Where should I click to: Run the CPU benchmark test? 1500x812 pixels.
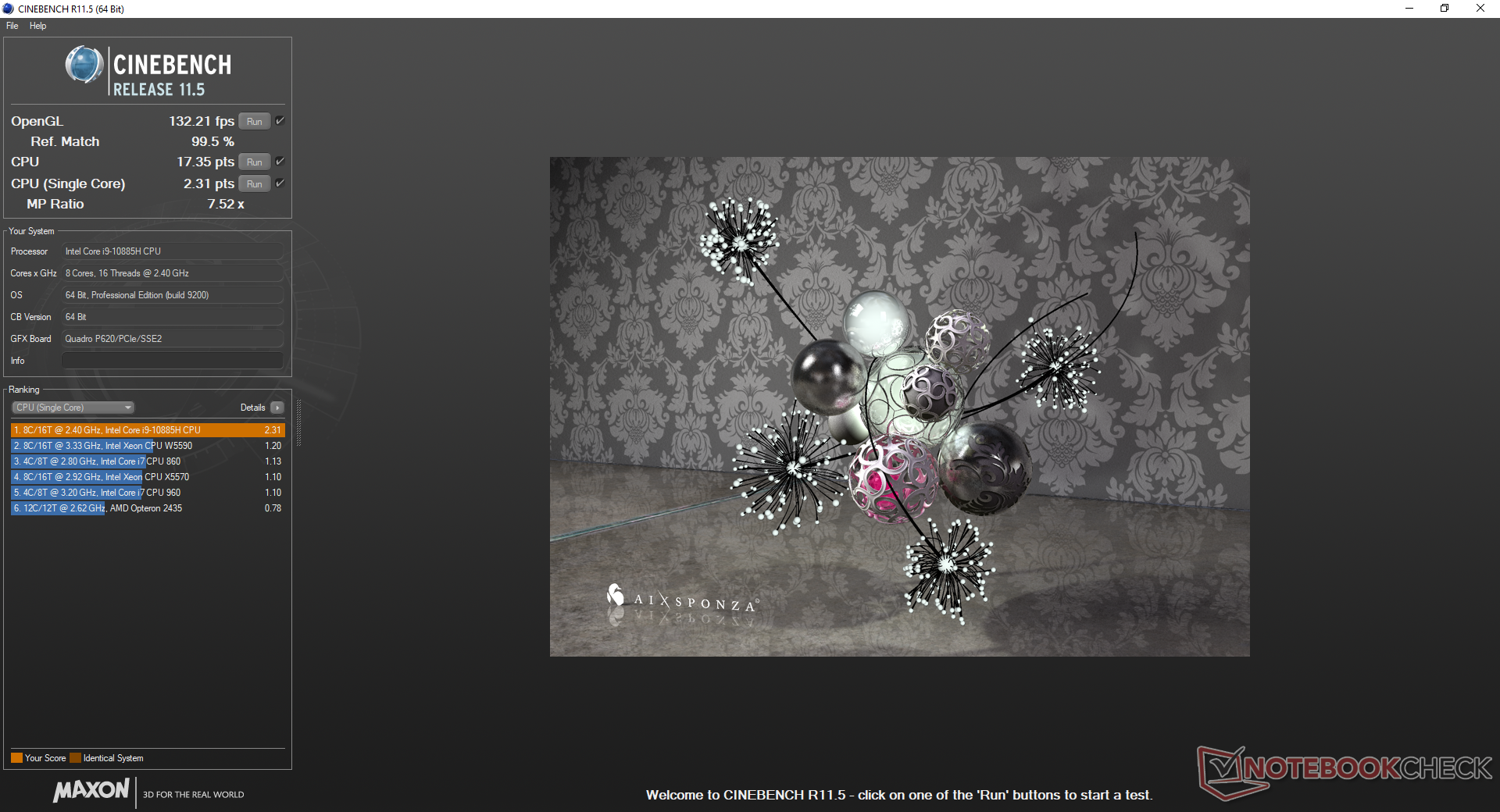255,162
